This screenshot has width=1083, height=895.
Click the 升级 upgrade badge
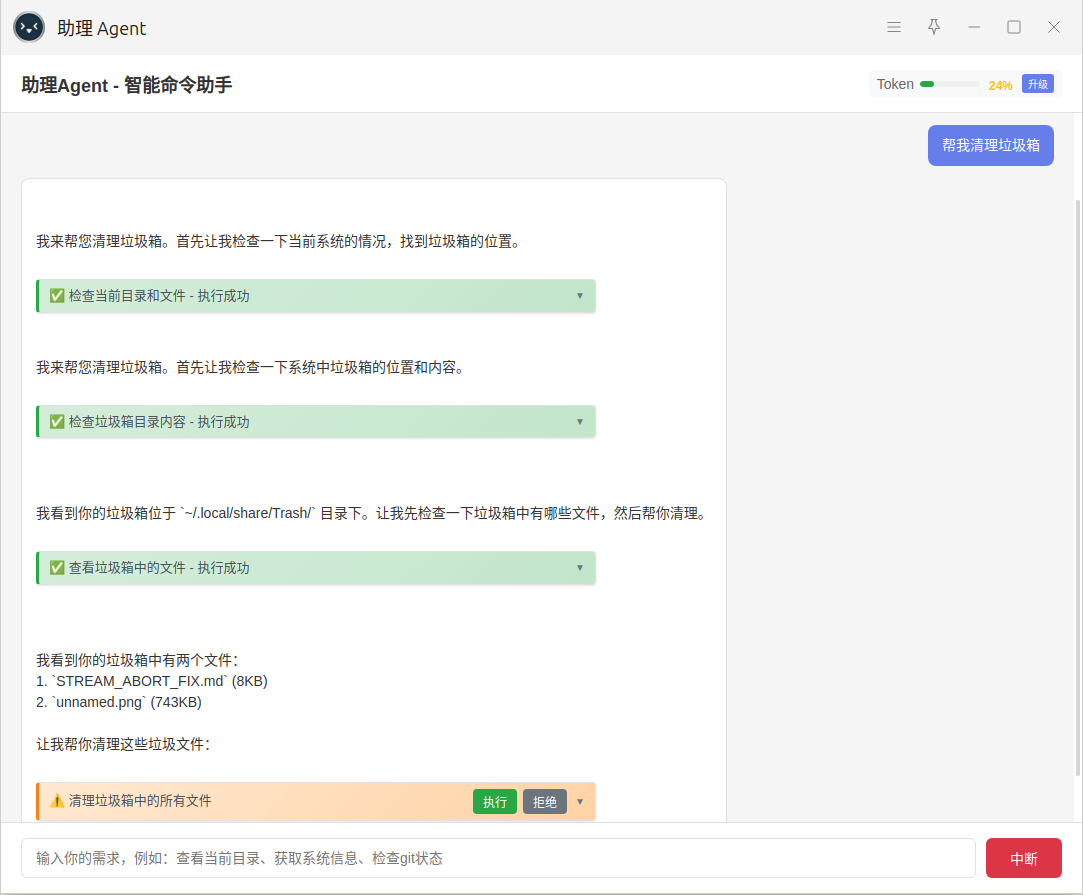(x=1038, y=84)
